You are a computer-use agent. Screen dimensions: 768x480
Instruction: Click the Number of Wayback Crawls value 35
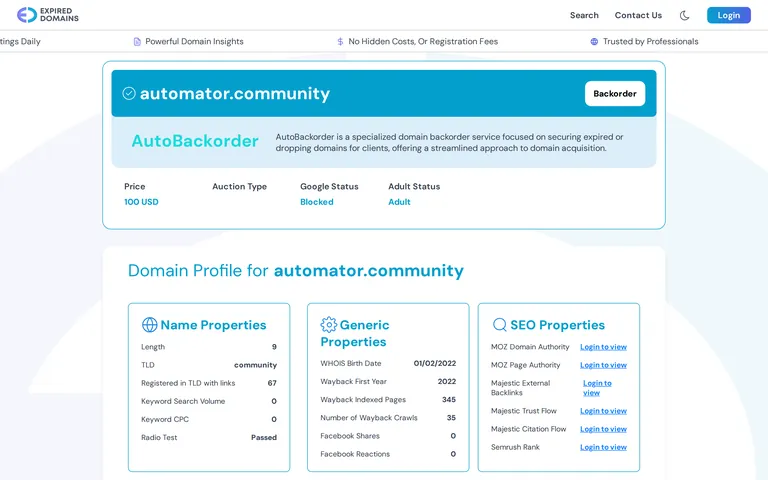(451, 418)
